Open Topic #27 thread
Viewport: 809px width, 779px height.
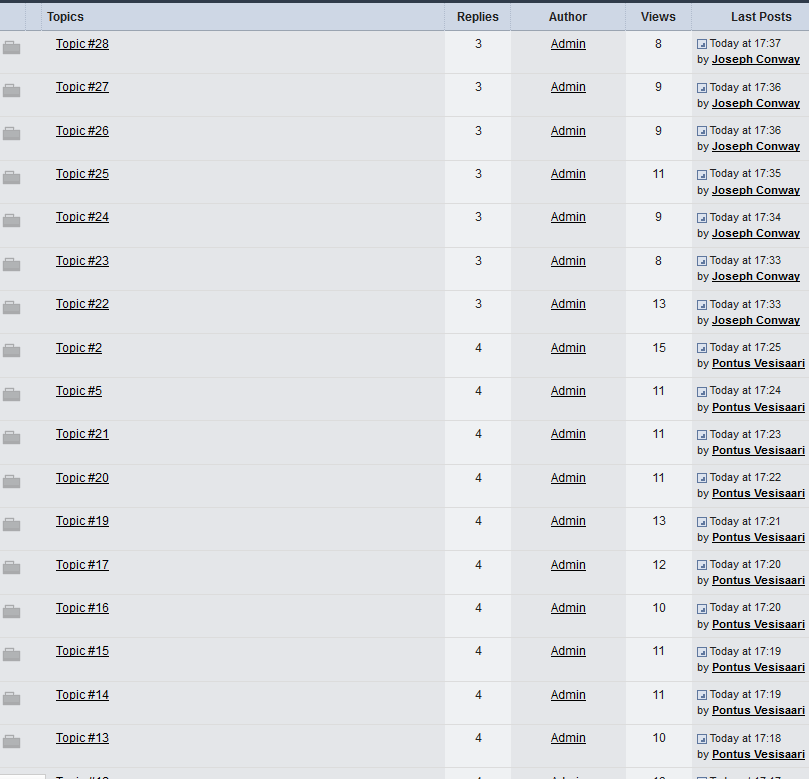tap(83, 87)
